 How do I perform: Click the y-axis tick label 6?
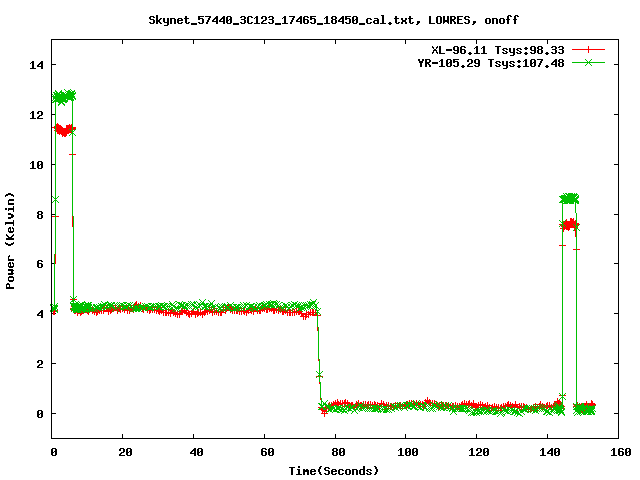[40, 264]
